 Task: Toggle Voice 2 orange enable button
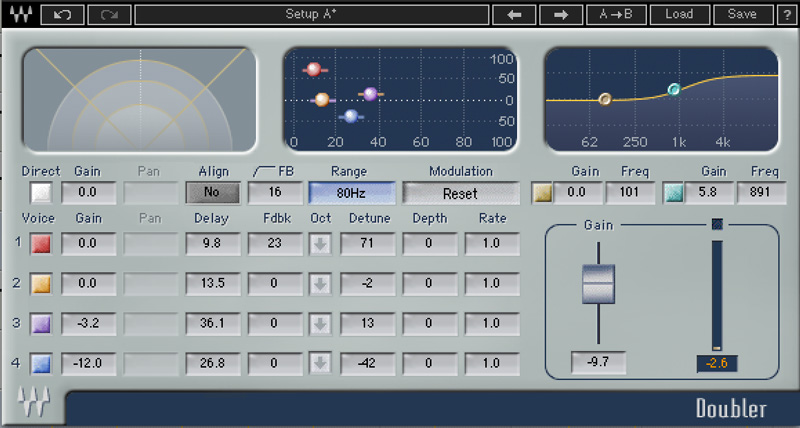[x=41, y=283]
